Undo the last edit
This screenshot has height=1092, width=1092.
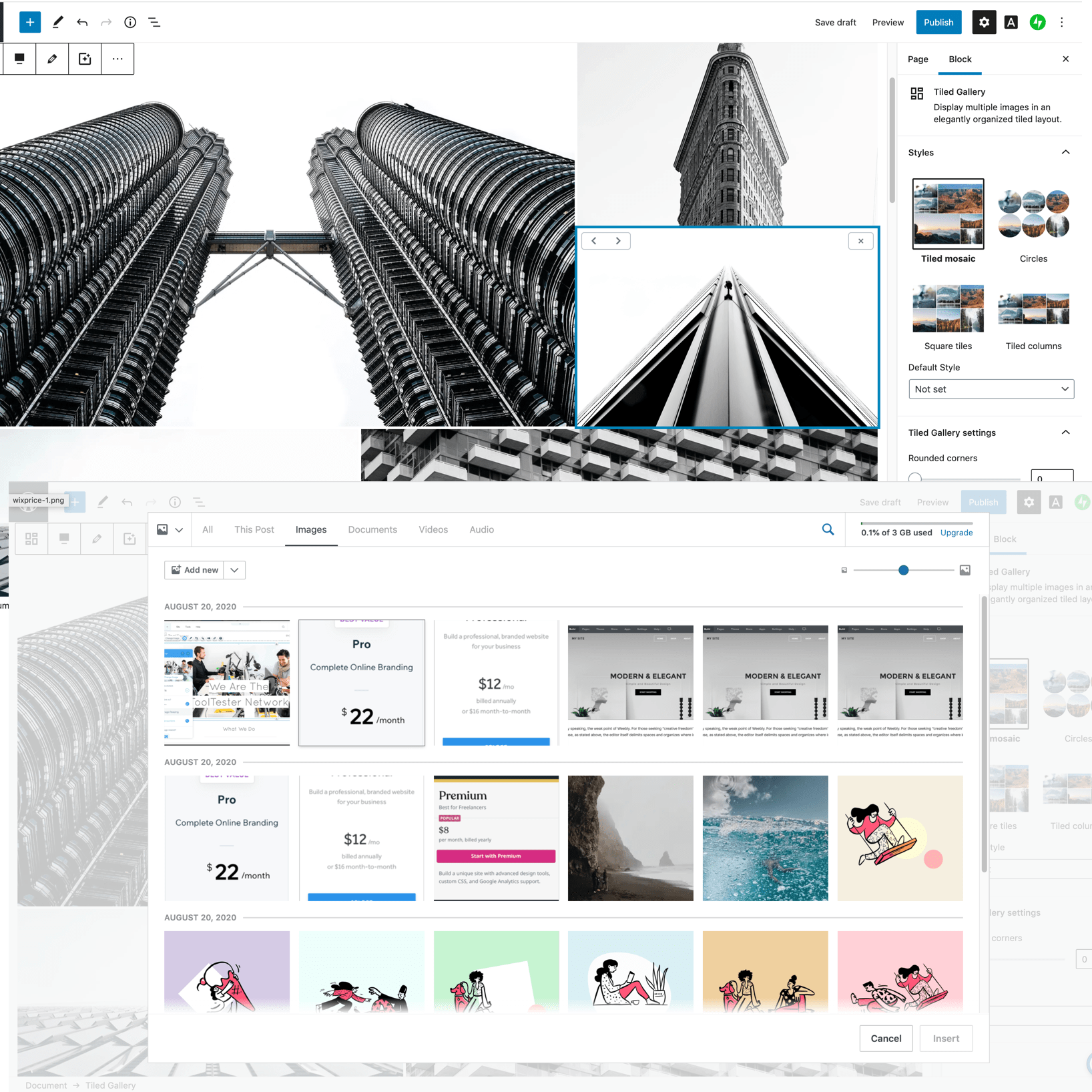tap(82, 22)
